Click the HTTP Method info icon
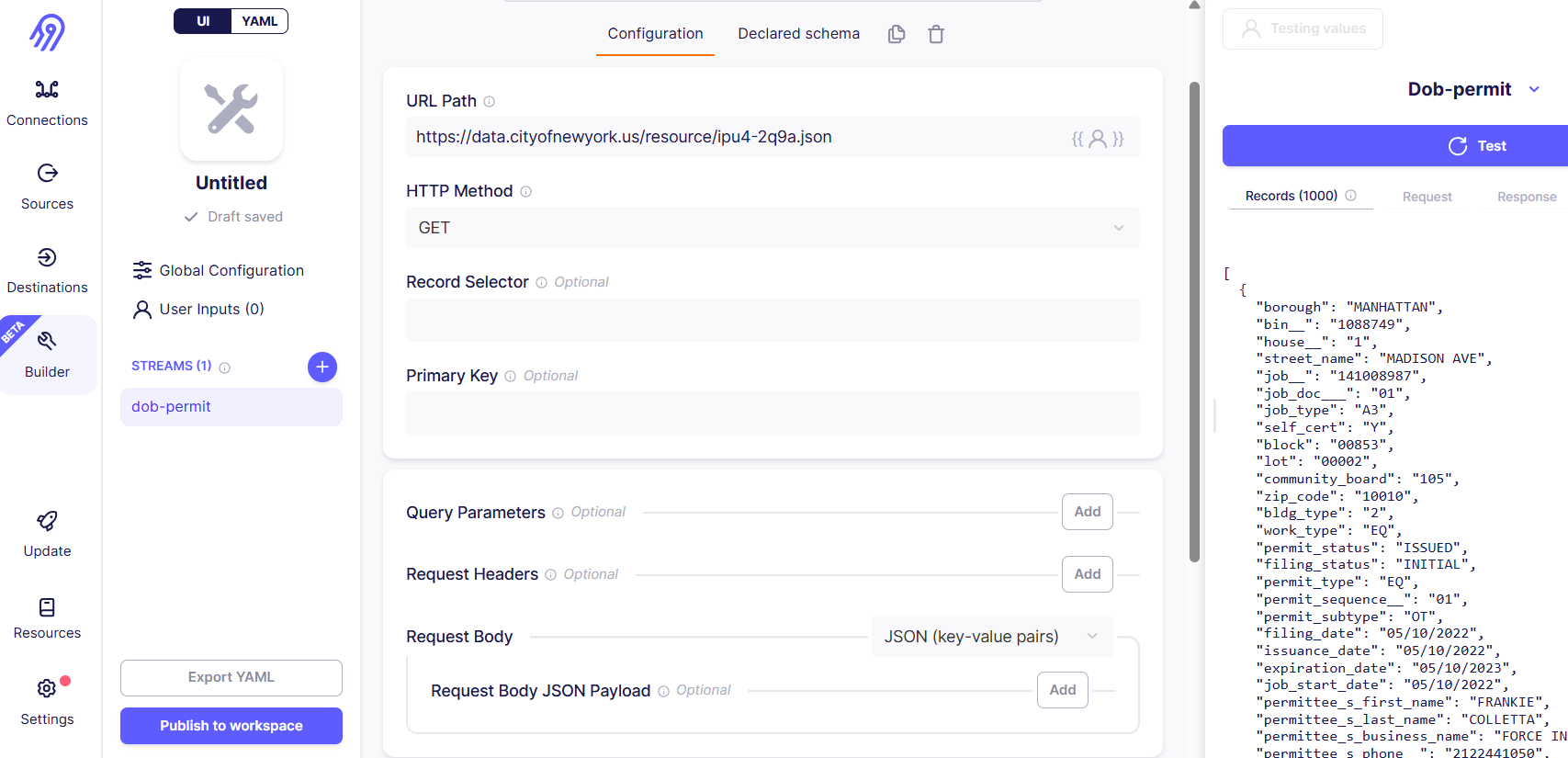 pyautogui.click(x=526, y=192)
